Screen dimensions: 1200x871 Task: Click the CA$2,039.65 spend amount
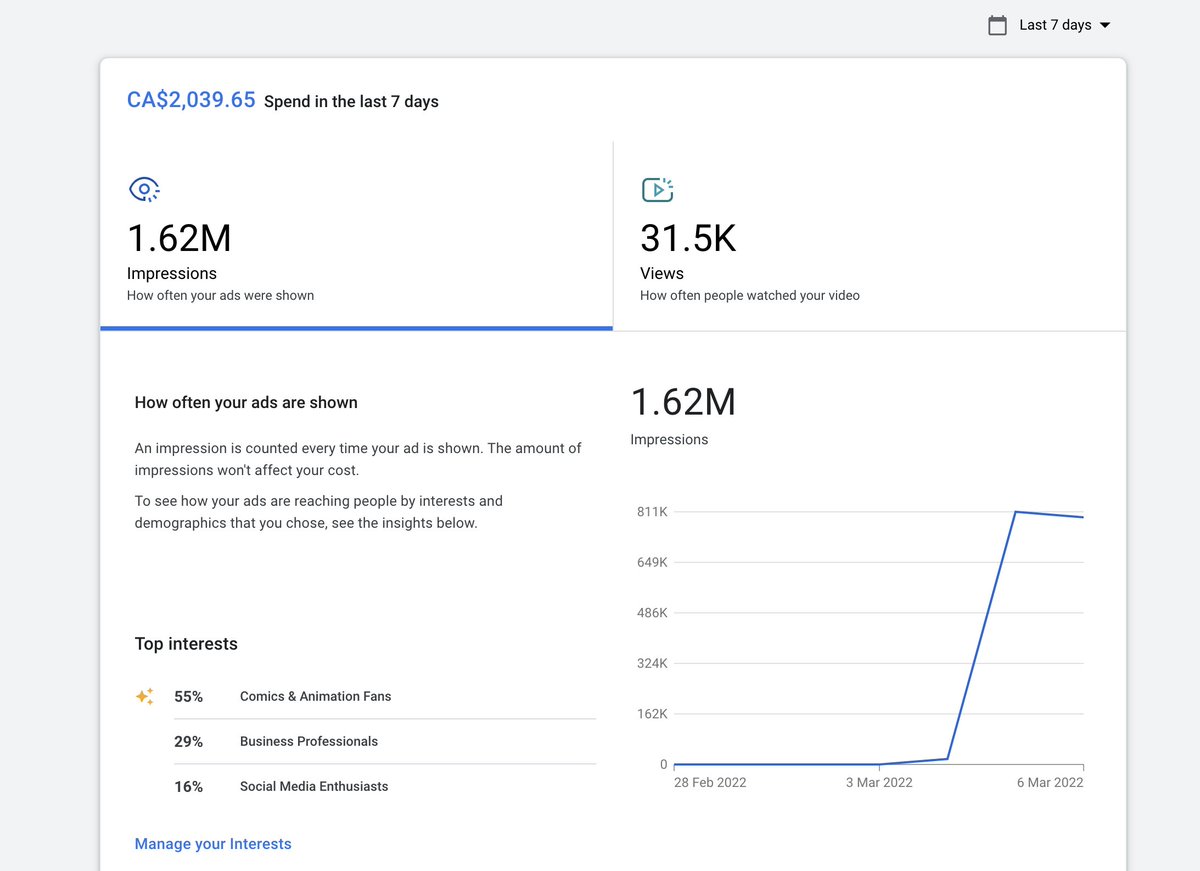pyautogui.click(x=191, y=100)
